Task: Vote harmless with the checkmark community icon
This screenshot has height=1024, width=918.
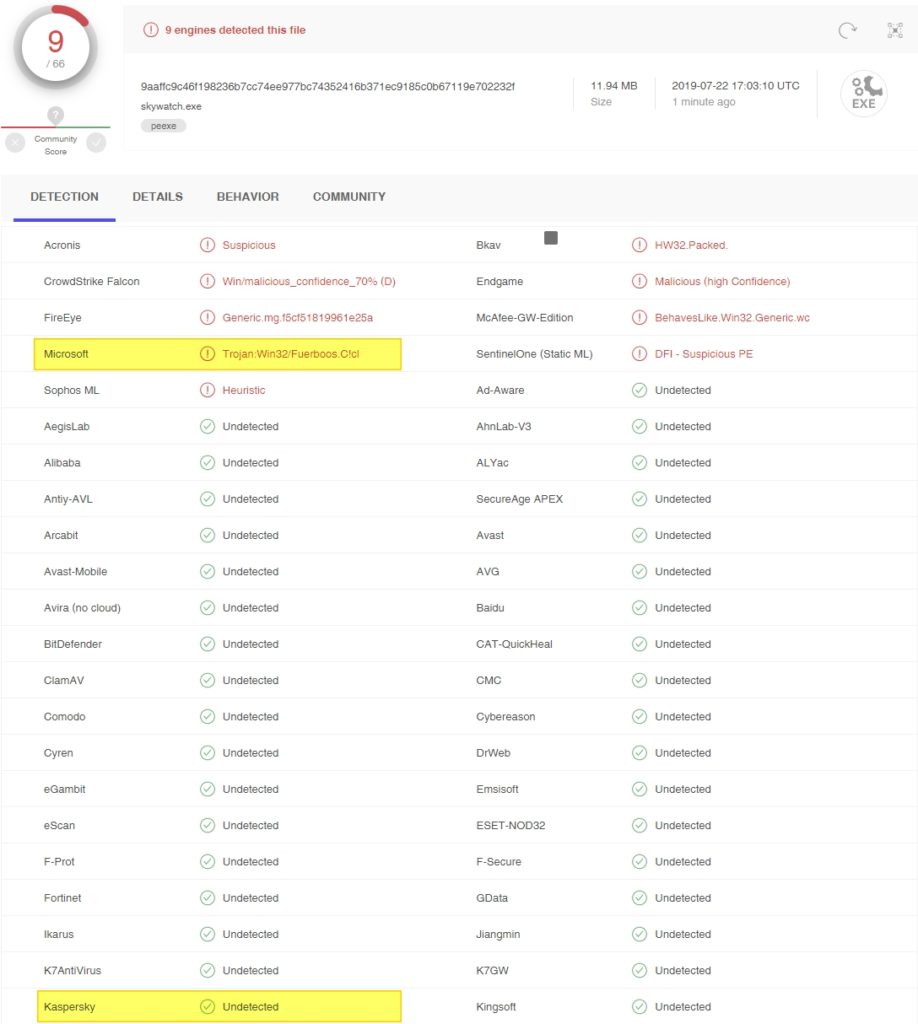Action: click(96, 142)
